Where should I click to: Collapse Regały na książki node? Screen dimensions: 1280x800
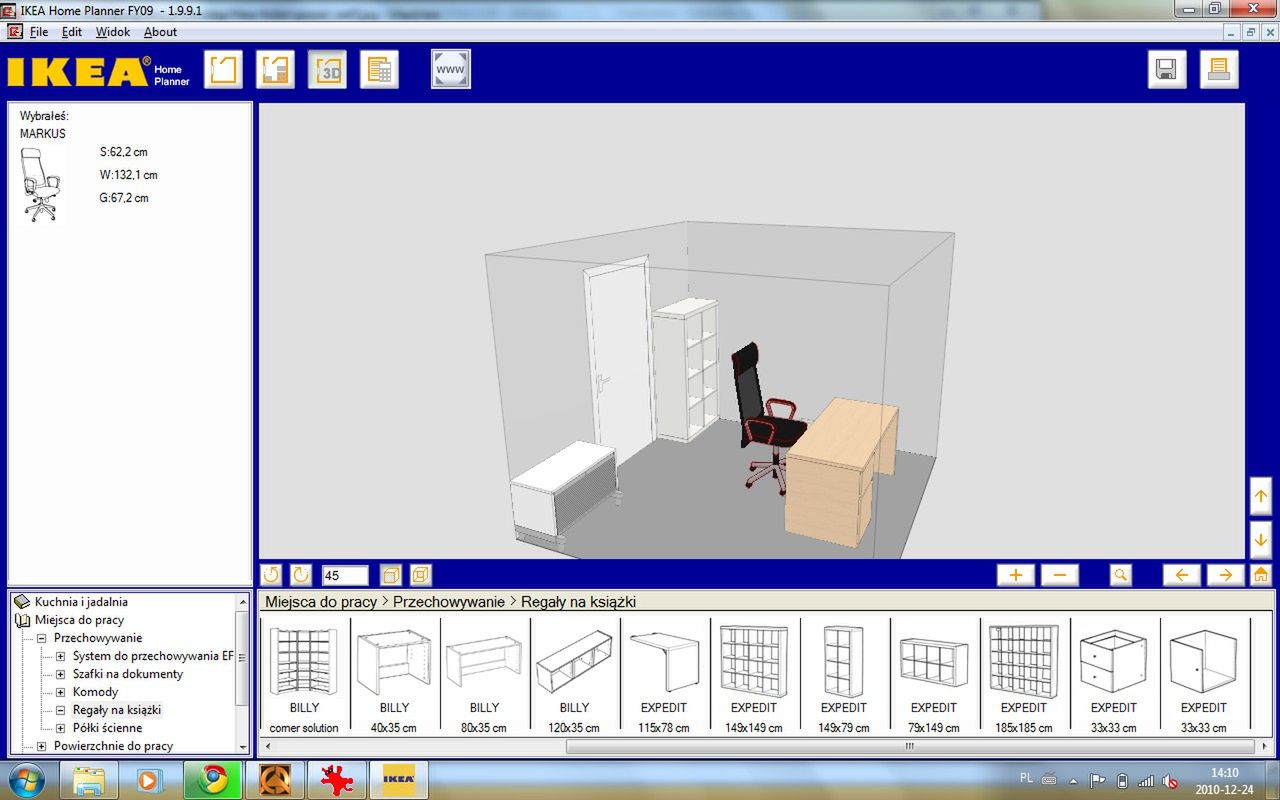[60, 710]
